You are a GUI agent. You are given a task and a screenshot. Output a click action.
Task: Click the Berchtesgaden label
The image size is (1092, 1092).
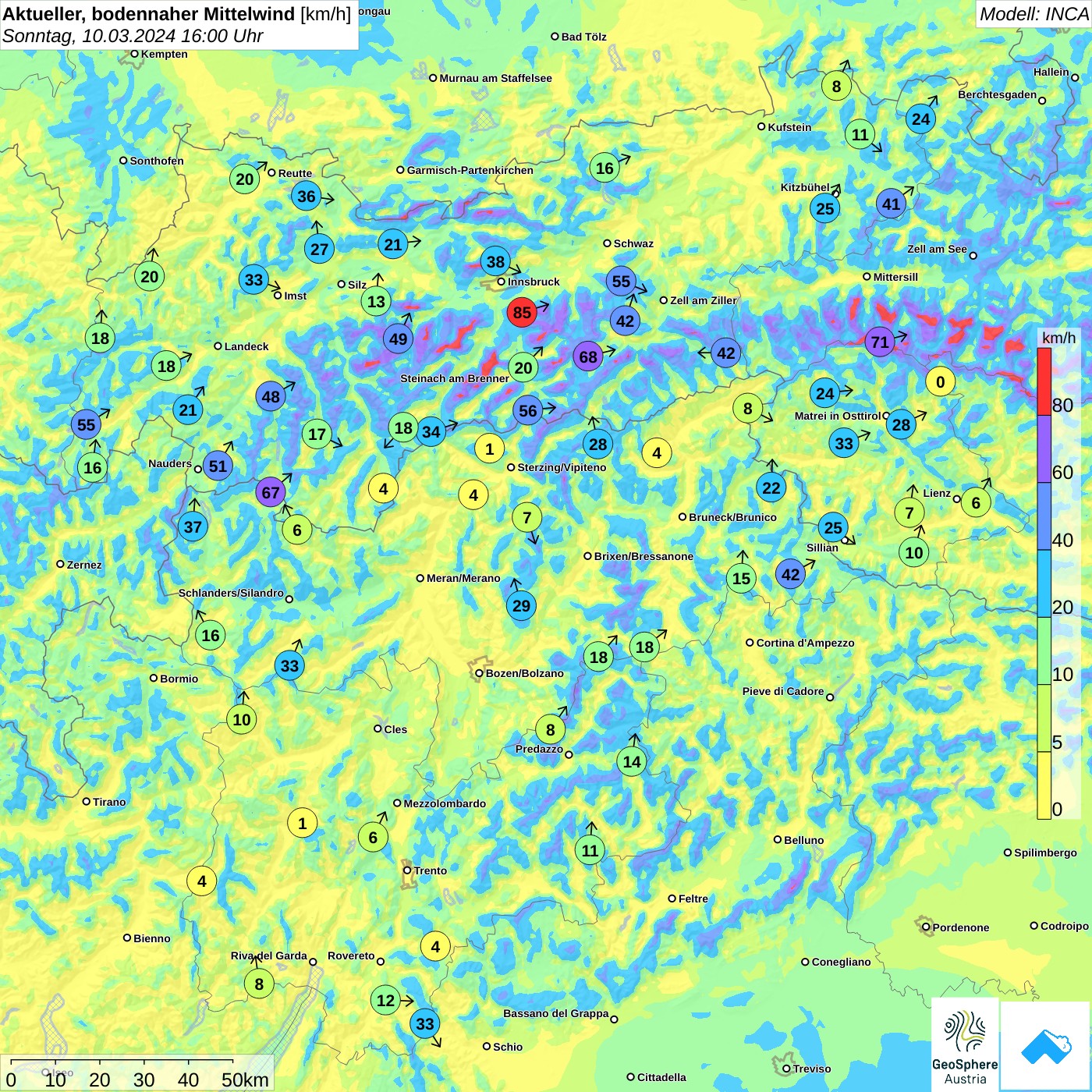(998, 95)
